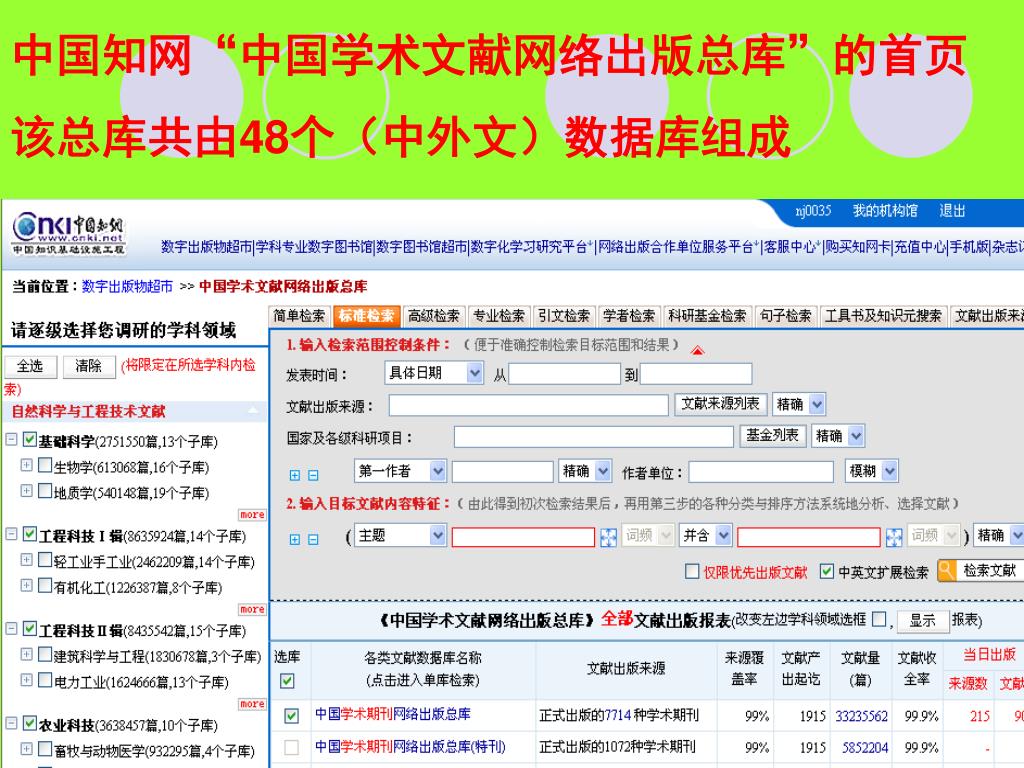The width and height of the screenshot is (1024, 768).
Task: Add an author row with the plus icon
Action: 295,475
